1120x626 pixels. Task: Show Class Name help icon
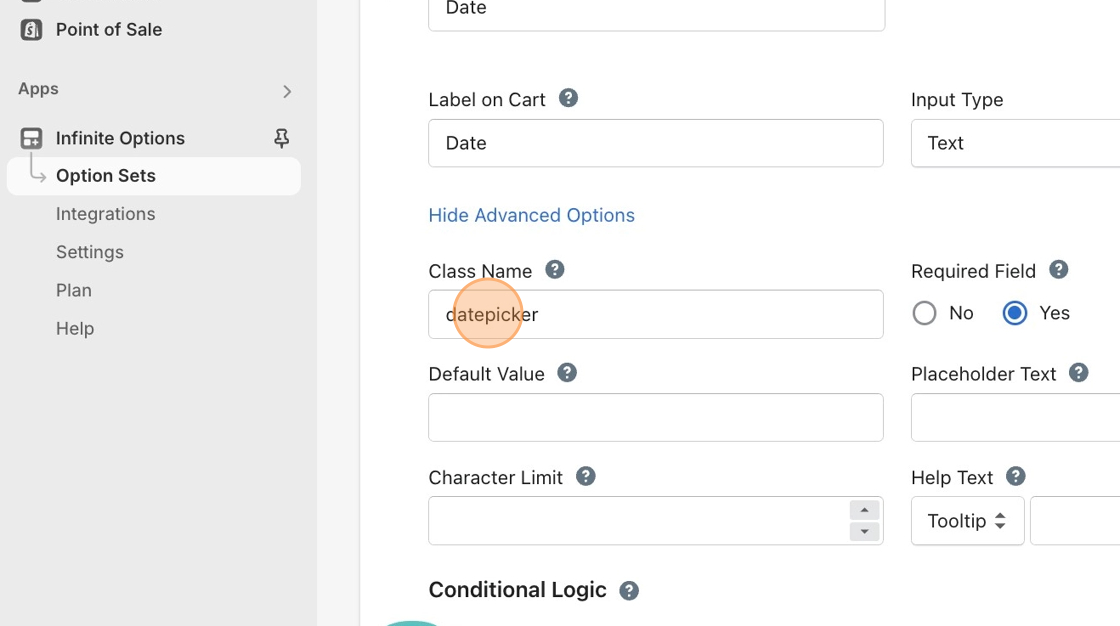point(555,269)
